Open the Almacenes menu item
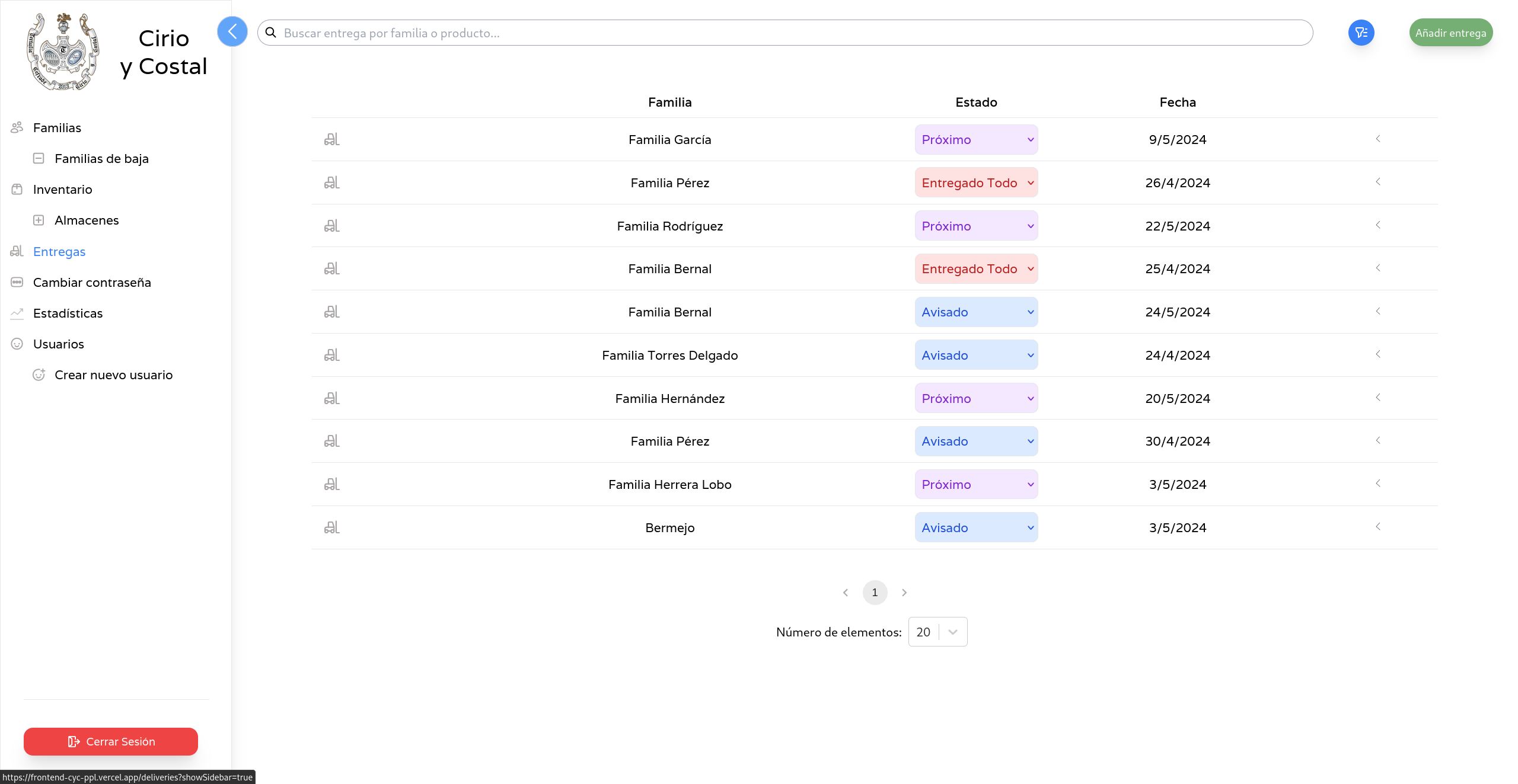This screenshot has width=1518, height=784. pos(87,220)
